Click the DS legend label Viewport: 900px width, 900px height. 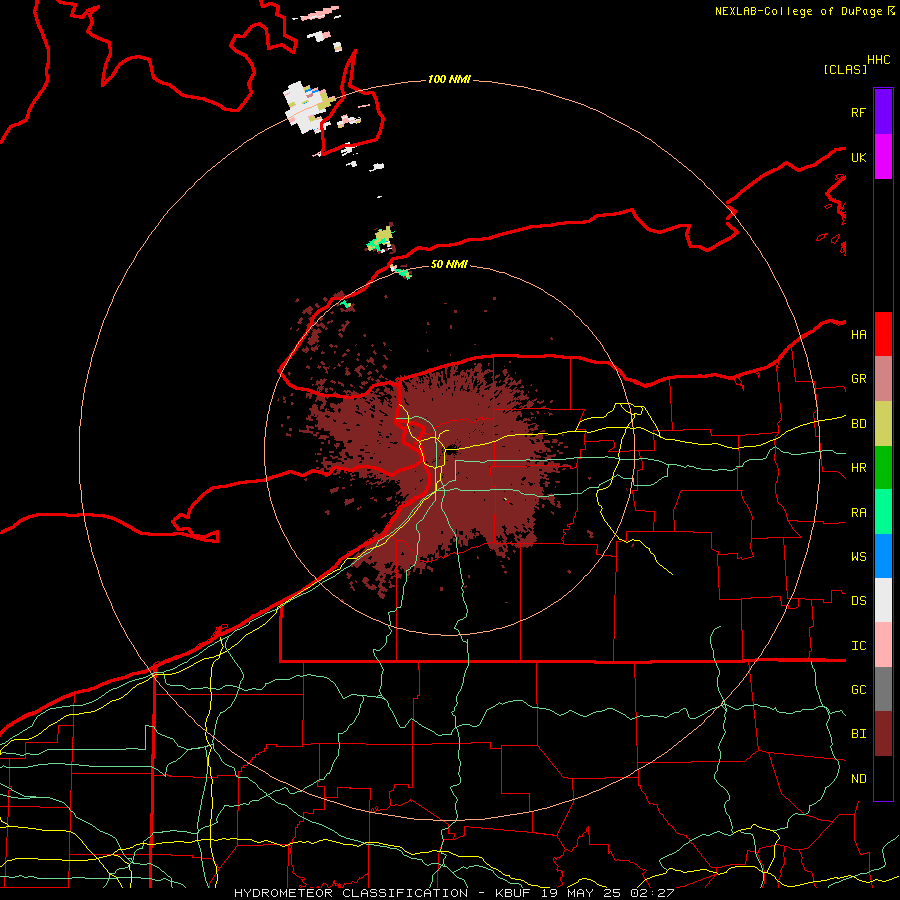click(858, 601)
